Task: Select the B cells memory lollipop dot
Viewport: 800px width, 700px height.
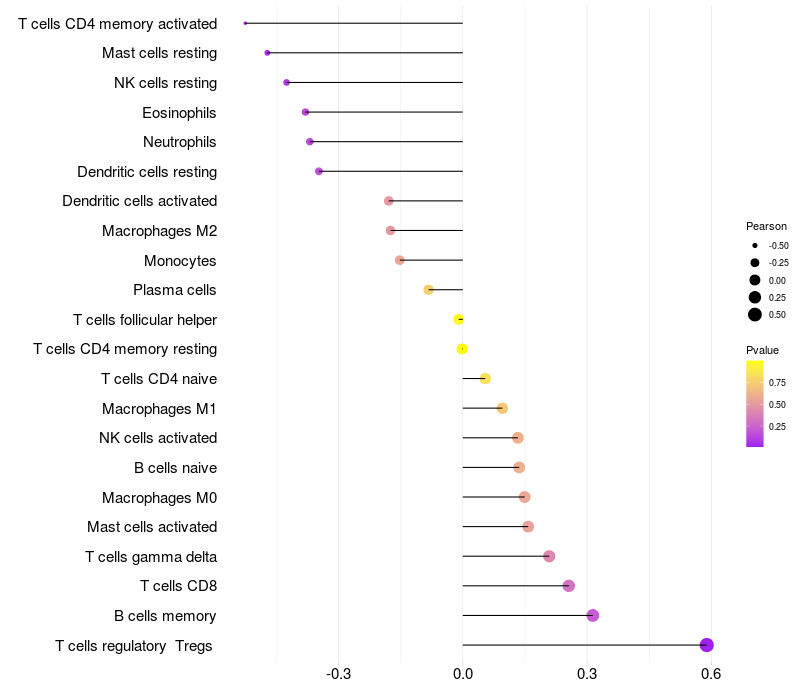Action: pyautogui.click(x=592, y=615)
